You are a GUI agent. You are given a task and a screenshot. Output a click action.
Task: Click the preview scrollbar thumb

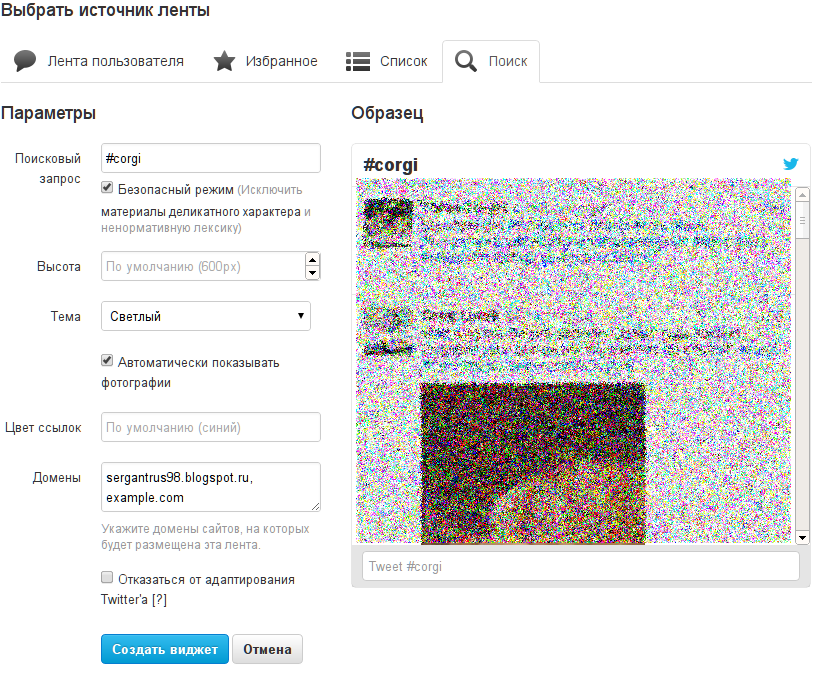coord(802,220)
